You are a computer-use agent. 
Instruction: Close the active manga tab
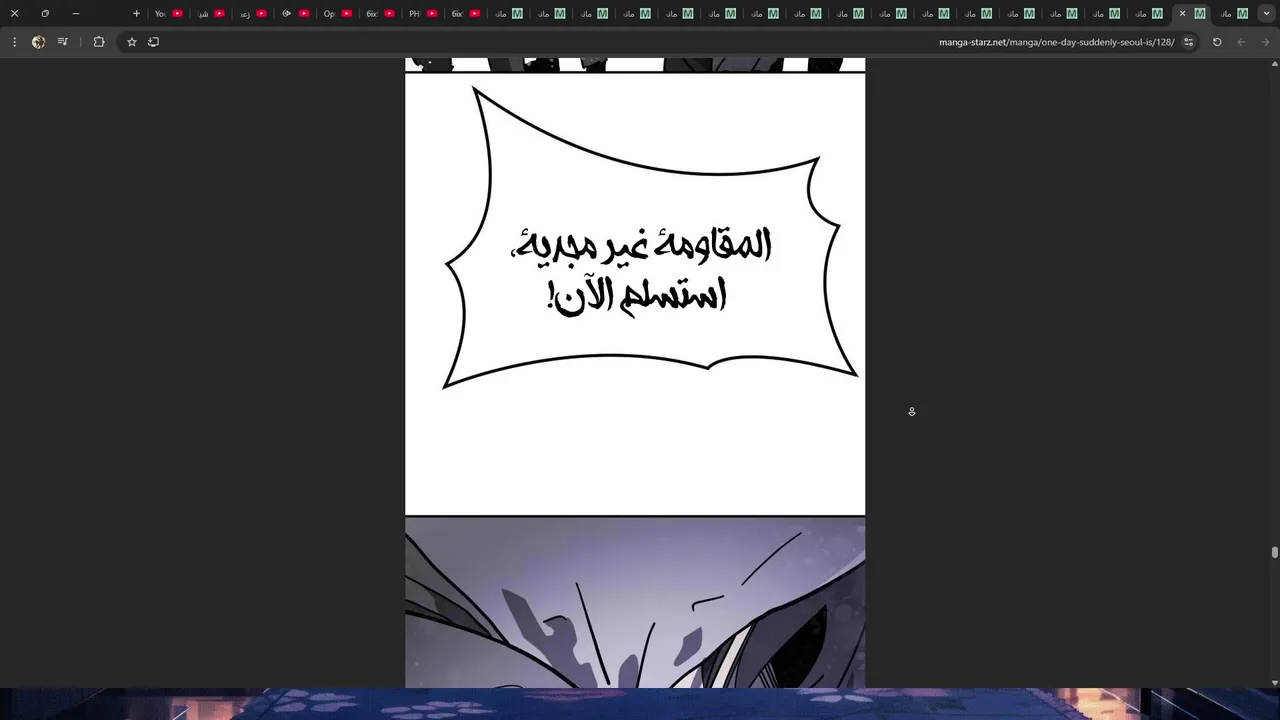click(1182, 14)
